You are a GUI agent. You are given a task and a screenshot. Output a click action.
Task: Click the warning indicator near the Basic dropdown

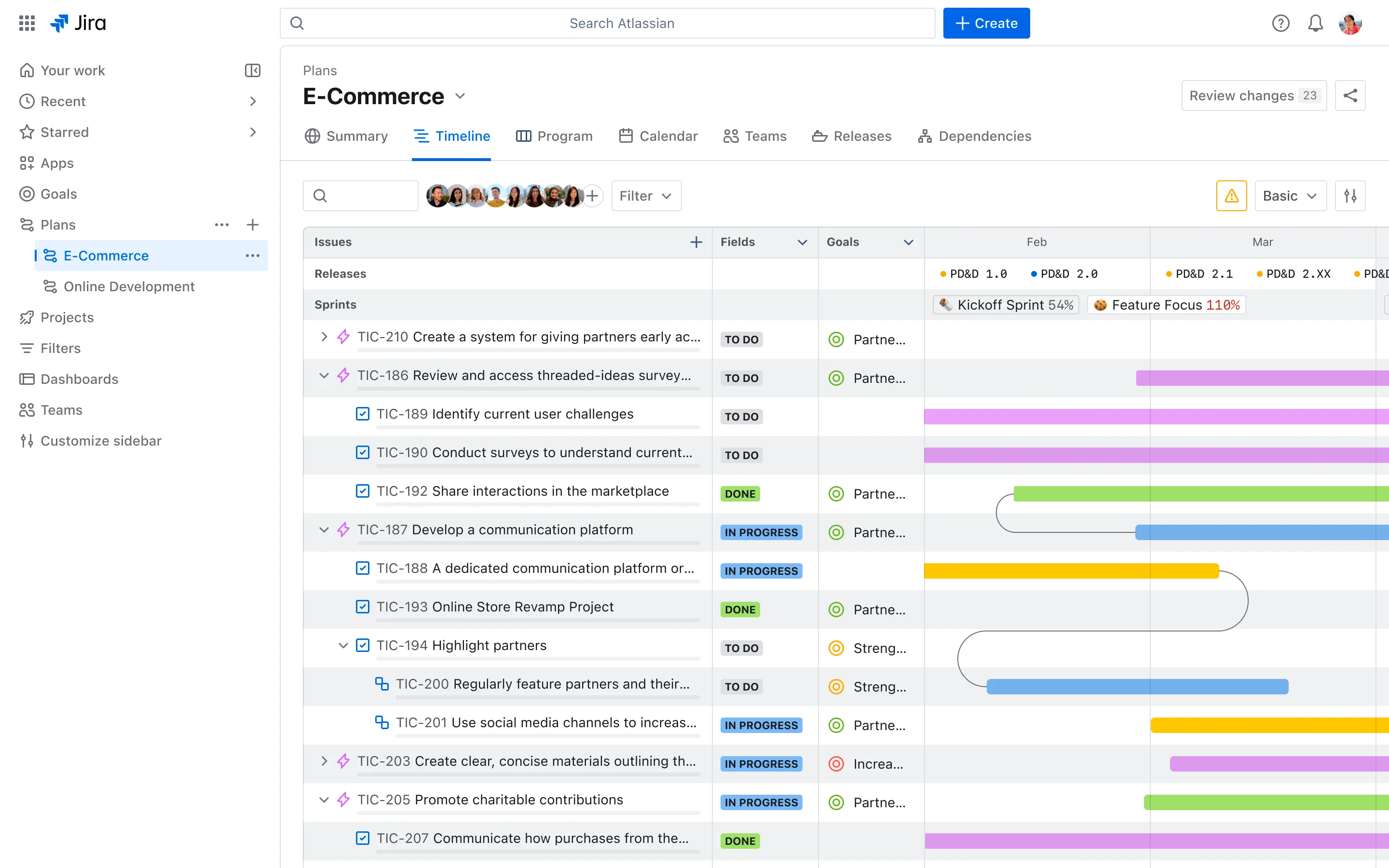tap(1231, 195)
